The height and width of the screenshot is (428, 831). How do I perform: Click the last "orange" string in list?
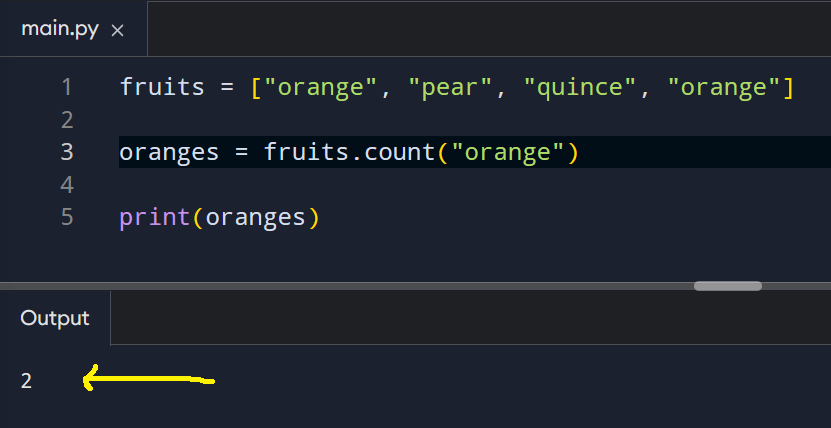click(x=729, y=87)
